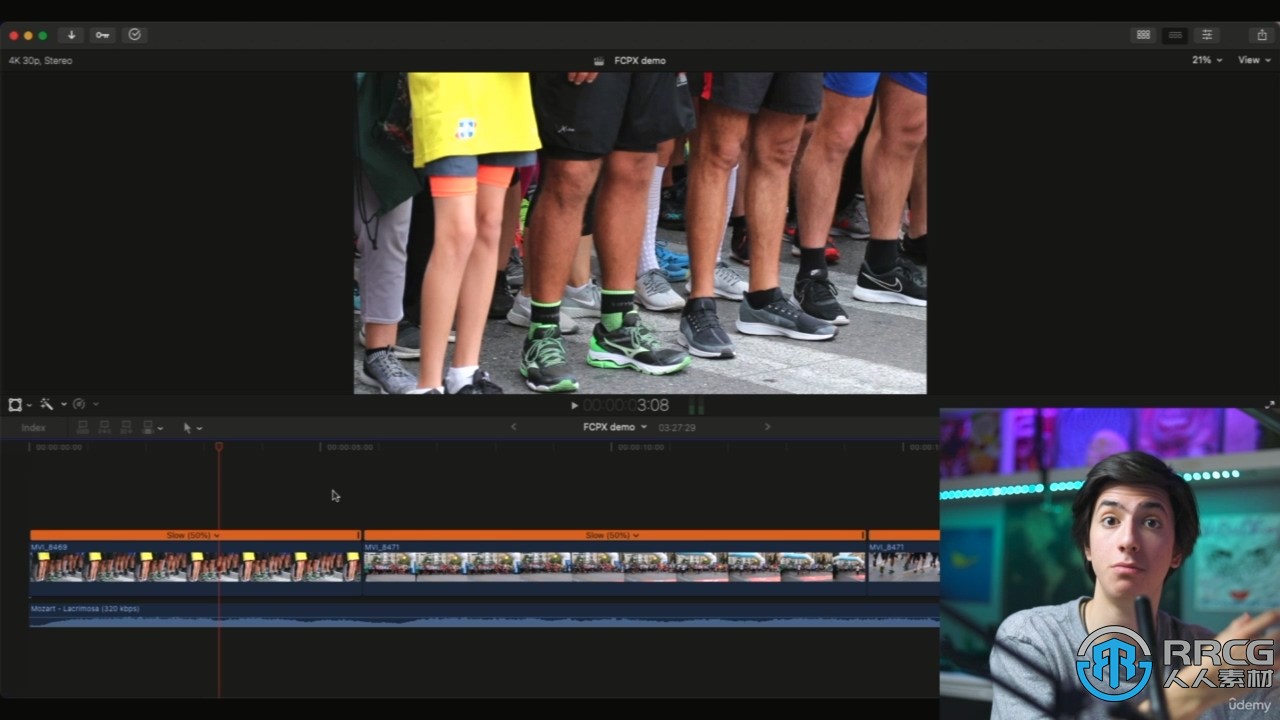Select the FCPX demo viewer title
The height and width of the screenshot is (720, 1280).
click(x=640, y=61)
